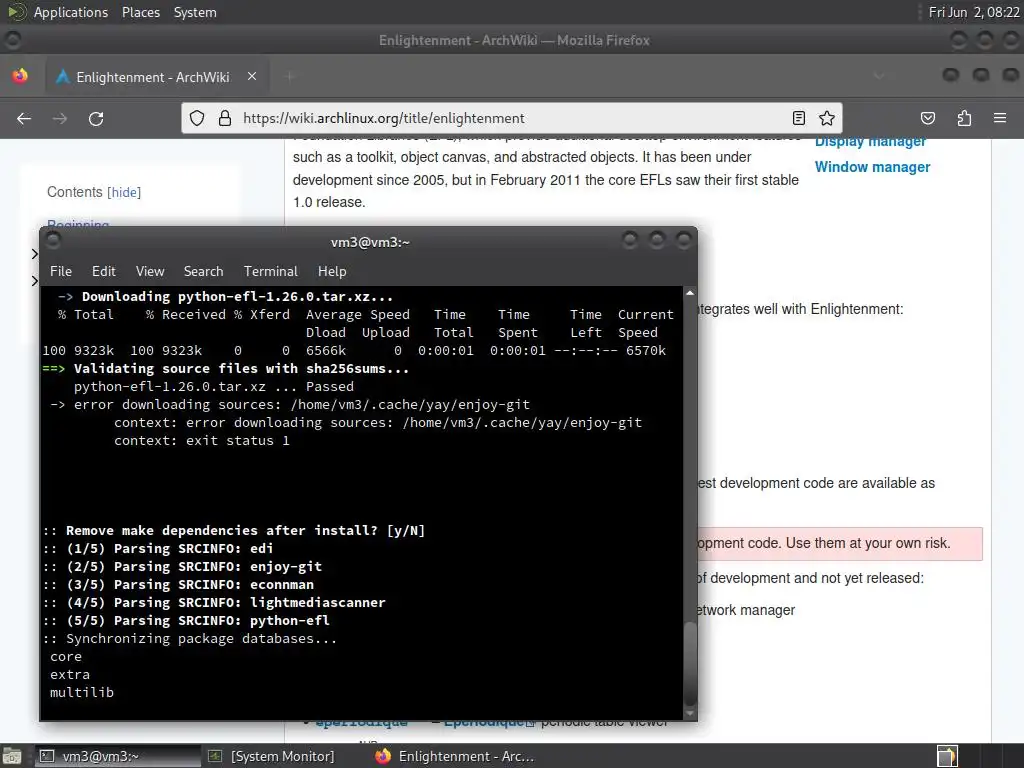Hide the Contents sidebar via [hide]
The height and width of the screenshot is (768, 1024).
[x=124, y=192]
